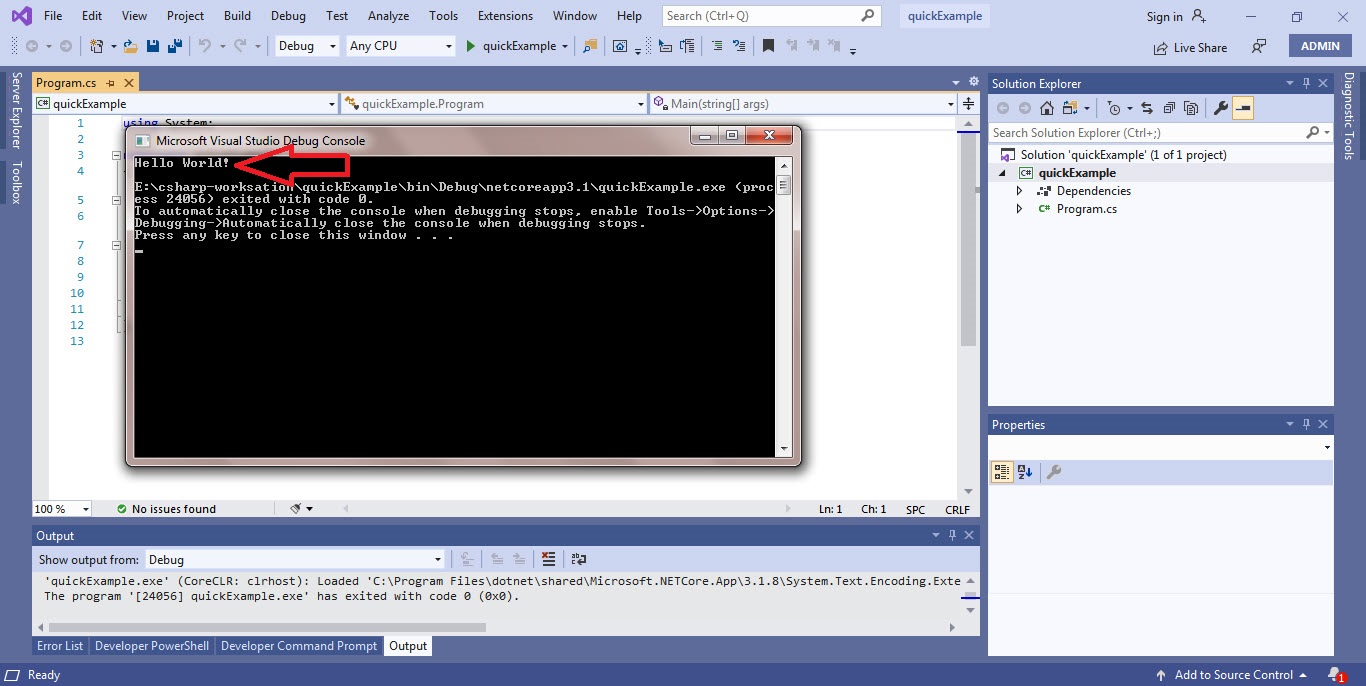Click the Visual Studio logo icon

point(20,15)
